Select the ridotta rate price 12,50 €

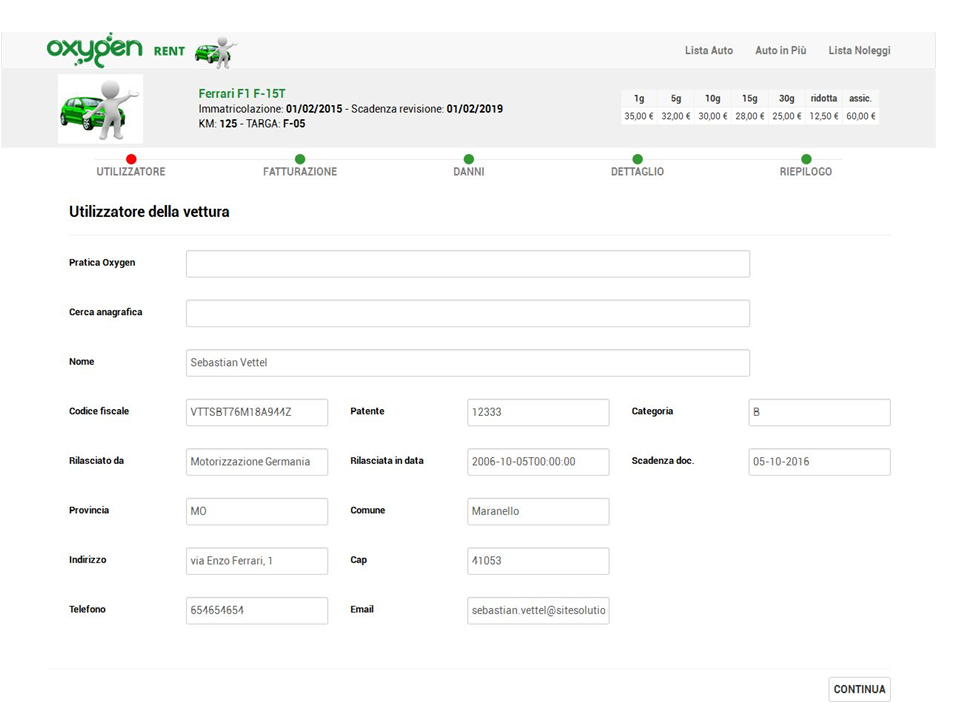(x=823, y=116)
